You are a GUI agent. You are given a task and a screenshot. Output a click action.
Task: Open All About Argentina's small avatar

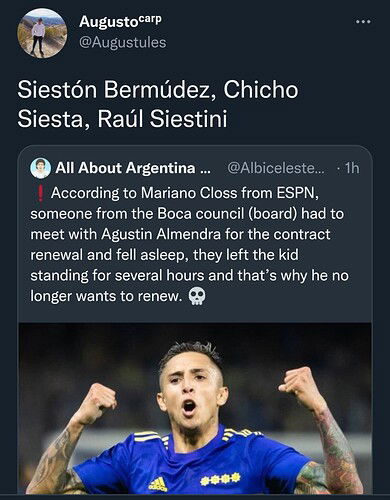click(x=40, y=168)
